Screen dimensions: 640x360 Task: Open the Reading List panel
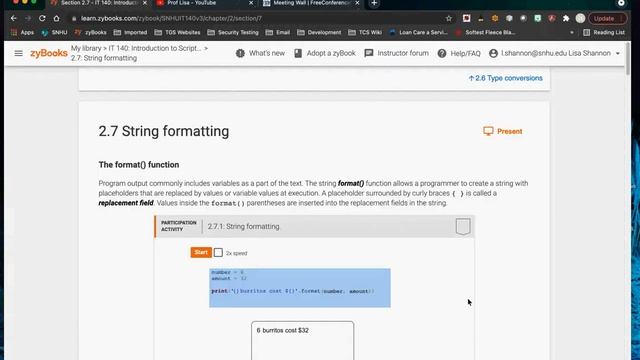point(604,32)
